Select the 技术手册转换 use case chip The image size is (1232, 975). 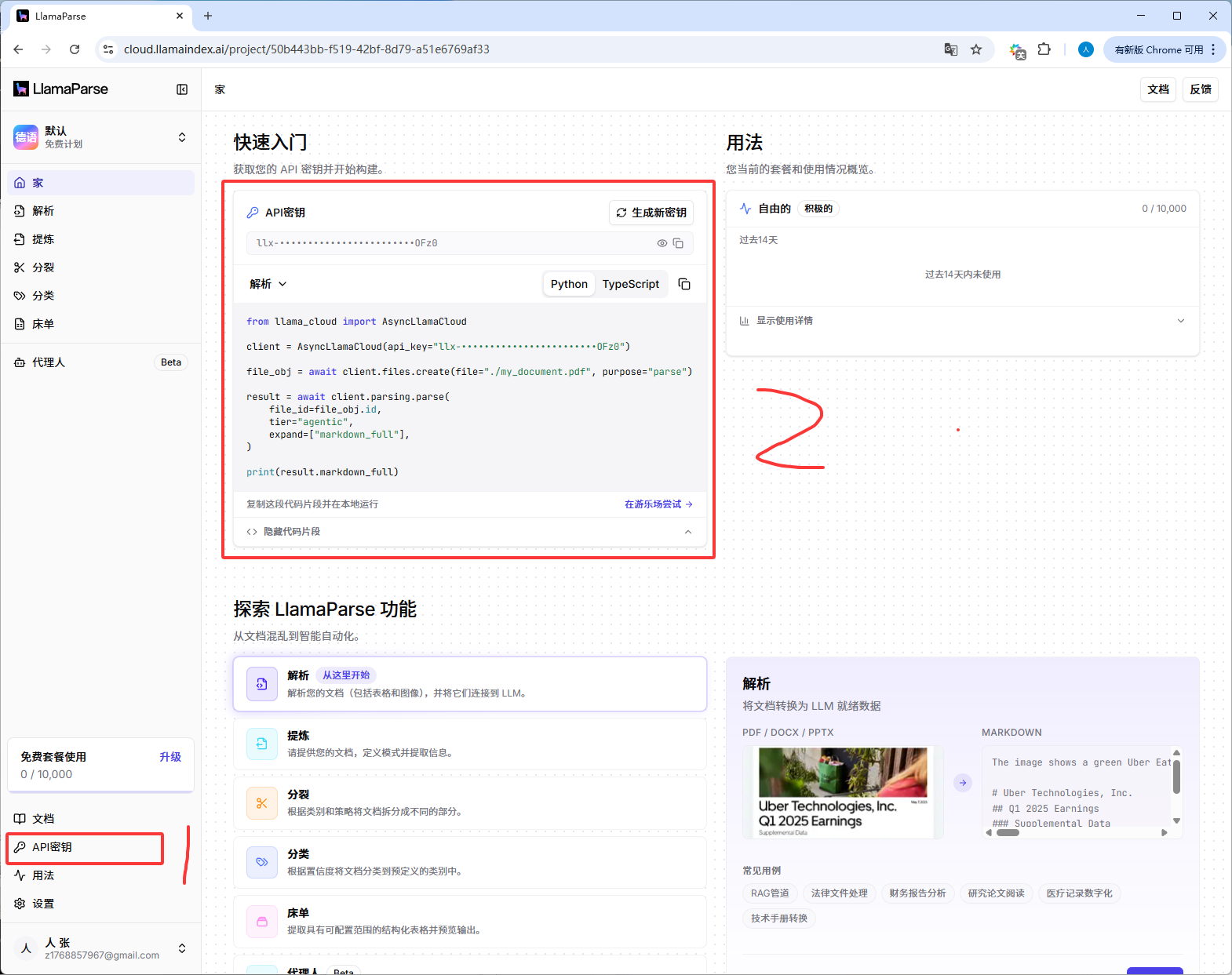779,919
